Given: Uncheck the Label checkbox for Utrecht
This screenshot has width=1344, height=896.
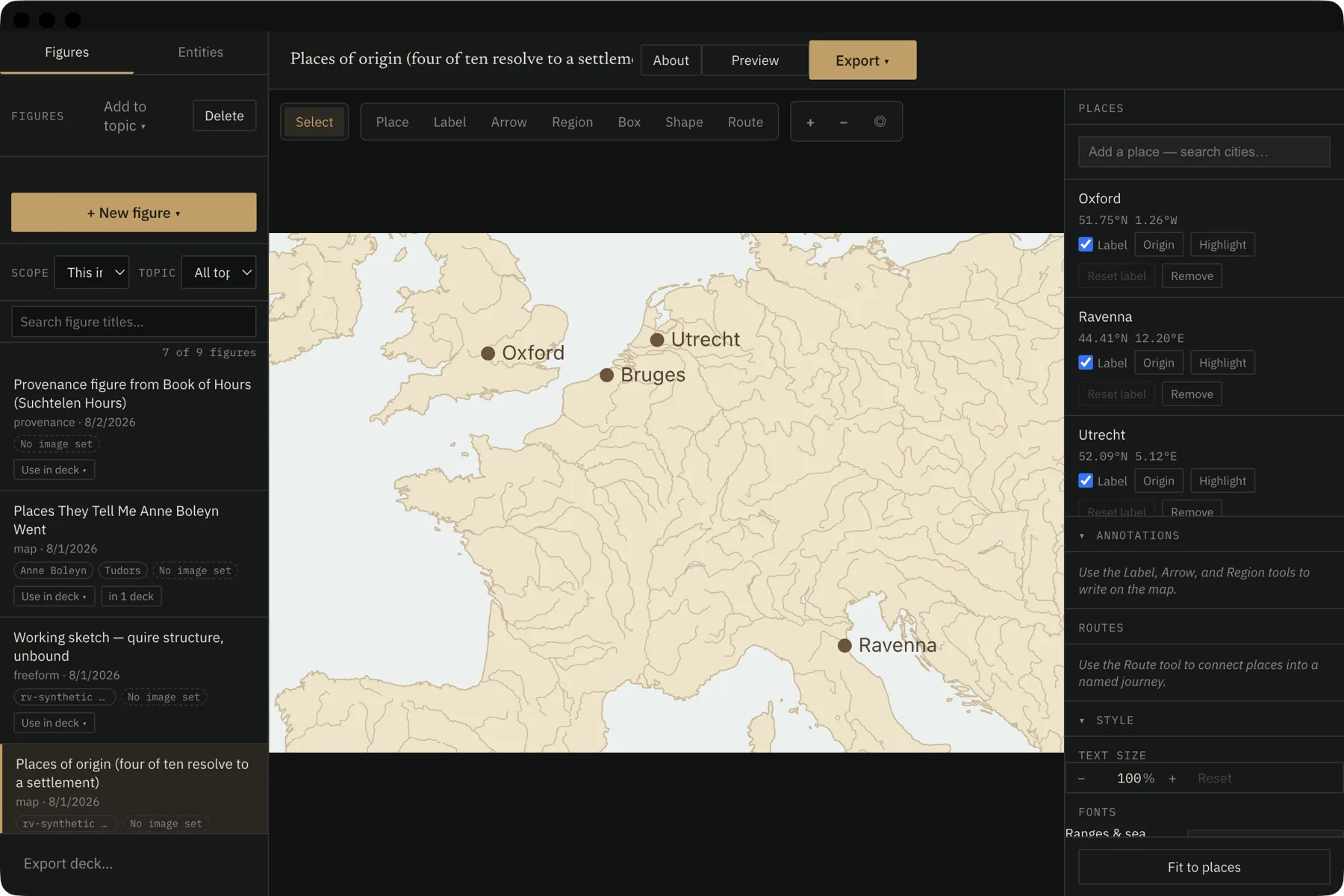Looking at the screenshot, I should point(1086,480).
